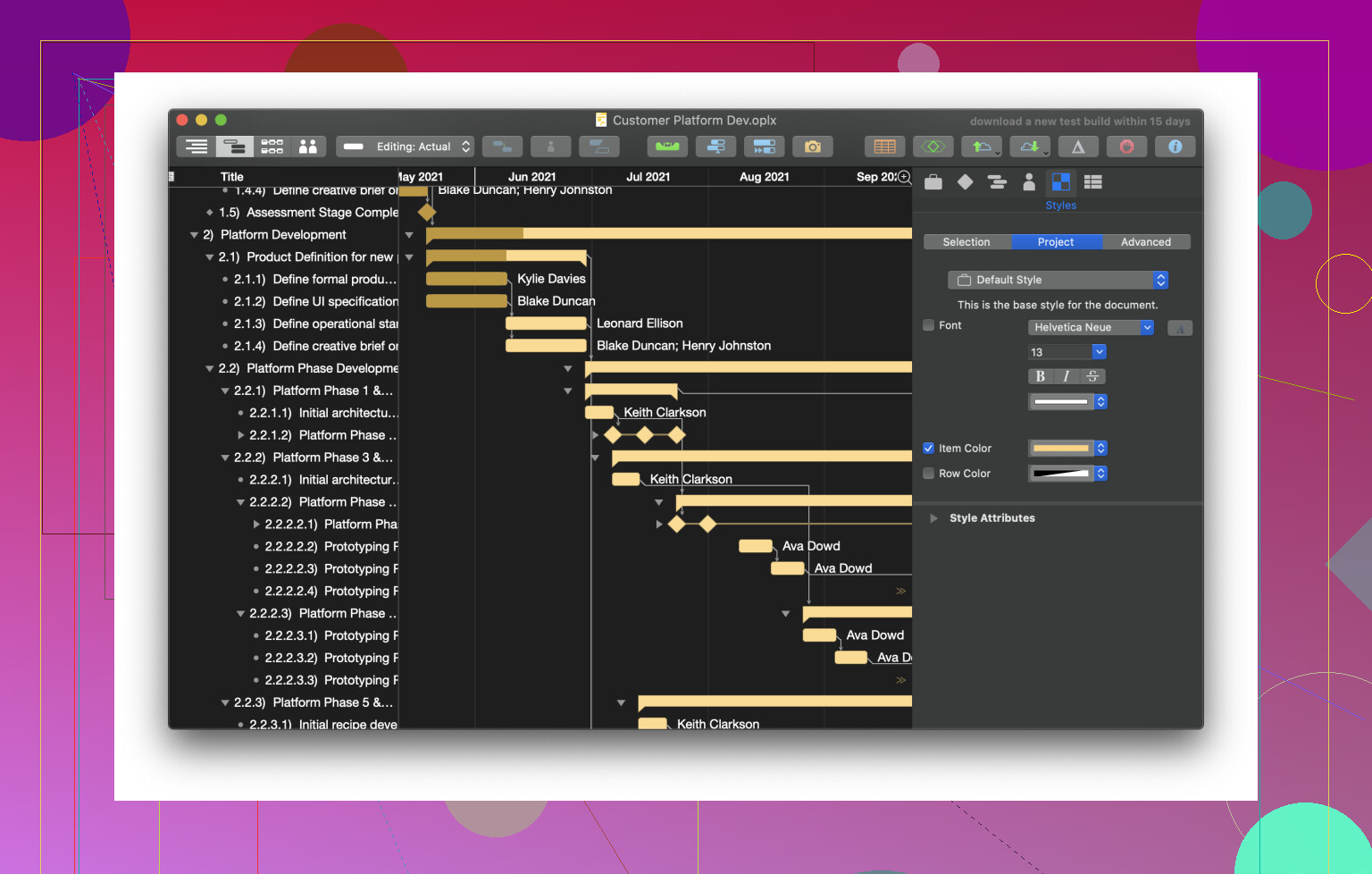The height and width of the screenshot is (874, 1372).
Task: Open the Milestone inspector diamond icon
Action: [965, 182]
